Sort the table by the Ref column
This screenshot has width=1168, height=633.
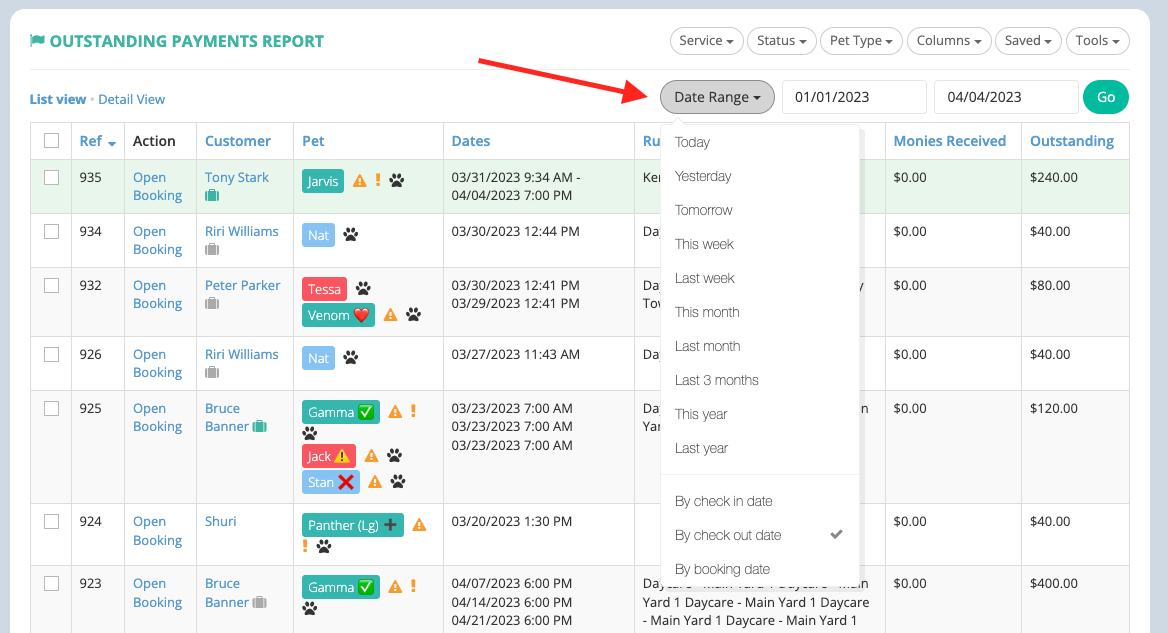point(98,141)
